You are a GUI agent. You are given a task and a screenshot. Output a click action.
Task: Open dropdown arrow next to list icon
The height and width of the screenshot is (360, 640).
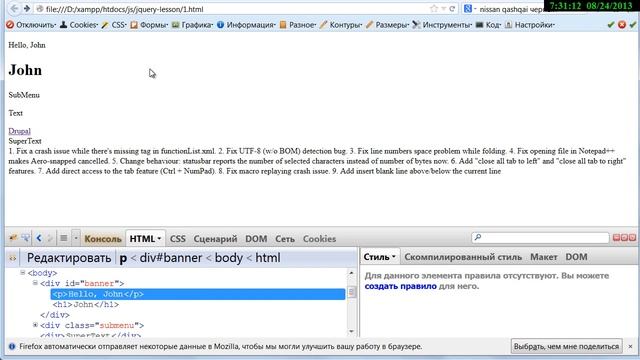click(76, 238)
